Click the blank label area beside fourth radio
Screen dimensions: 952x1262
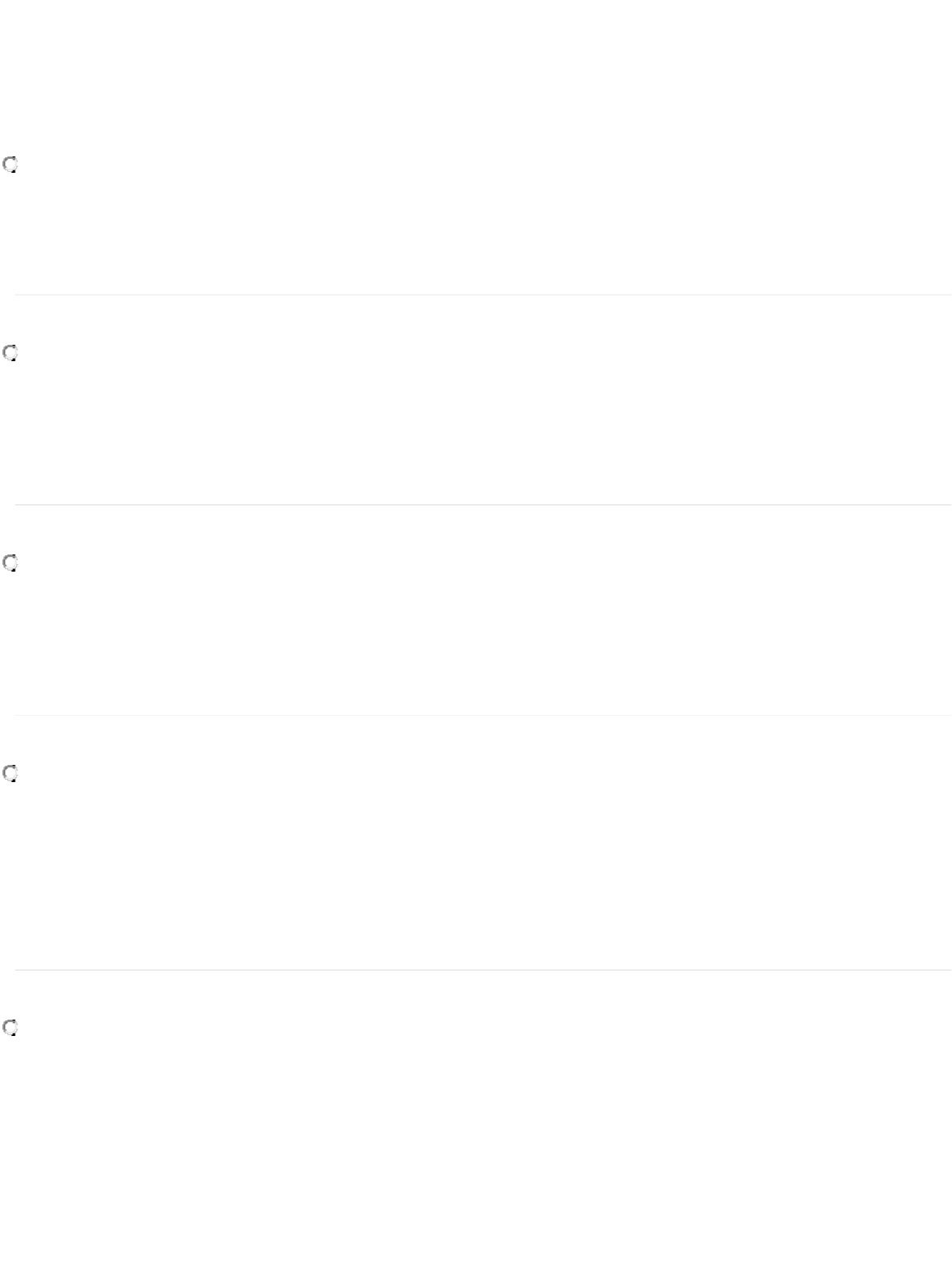coord(483,773)
